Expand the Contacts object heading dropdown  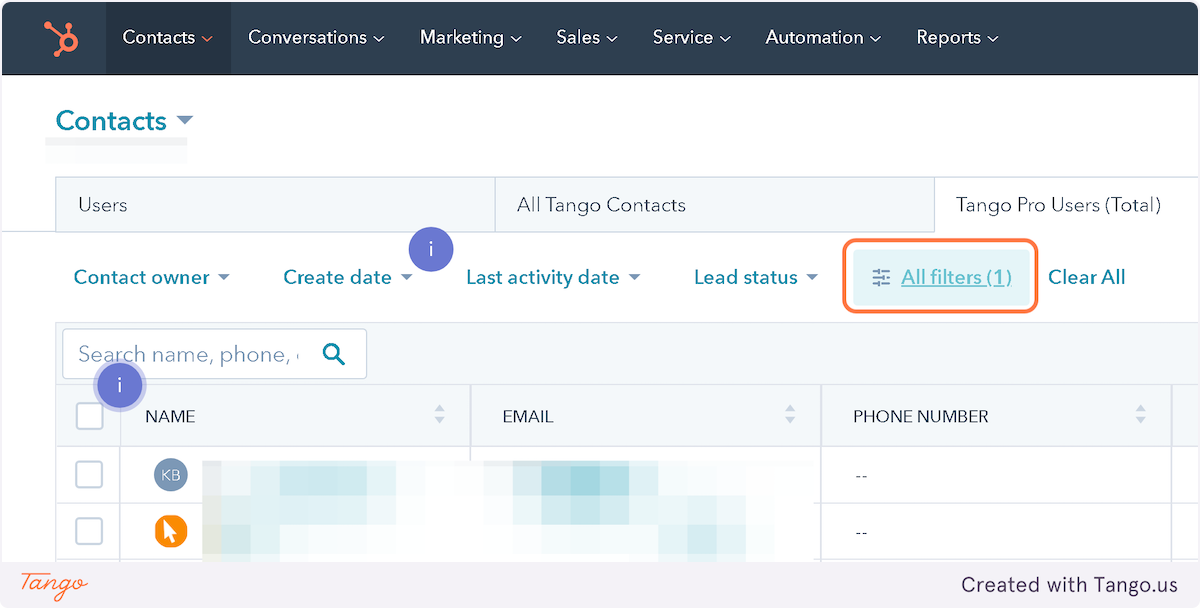[124, 121]
